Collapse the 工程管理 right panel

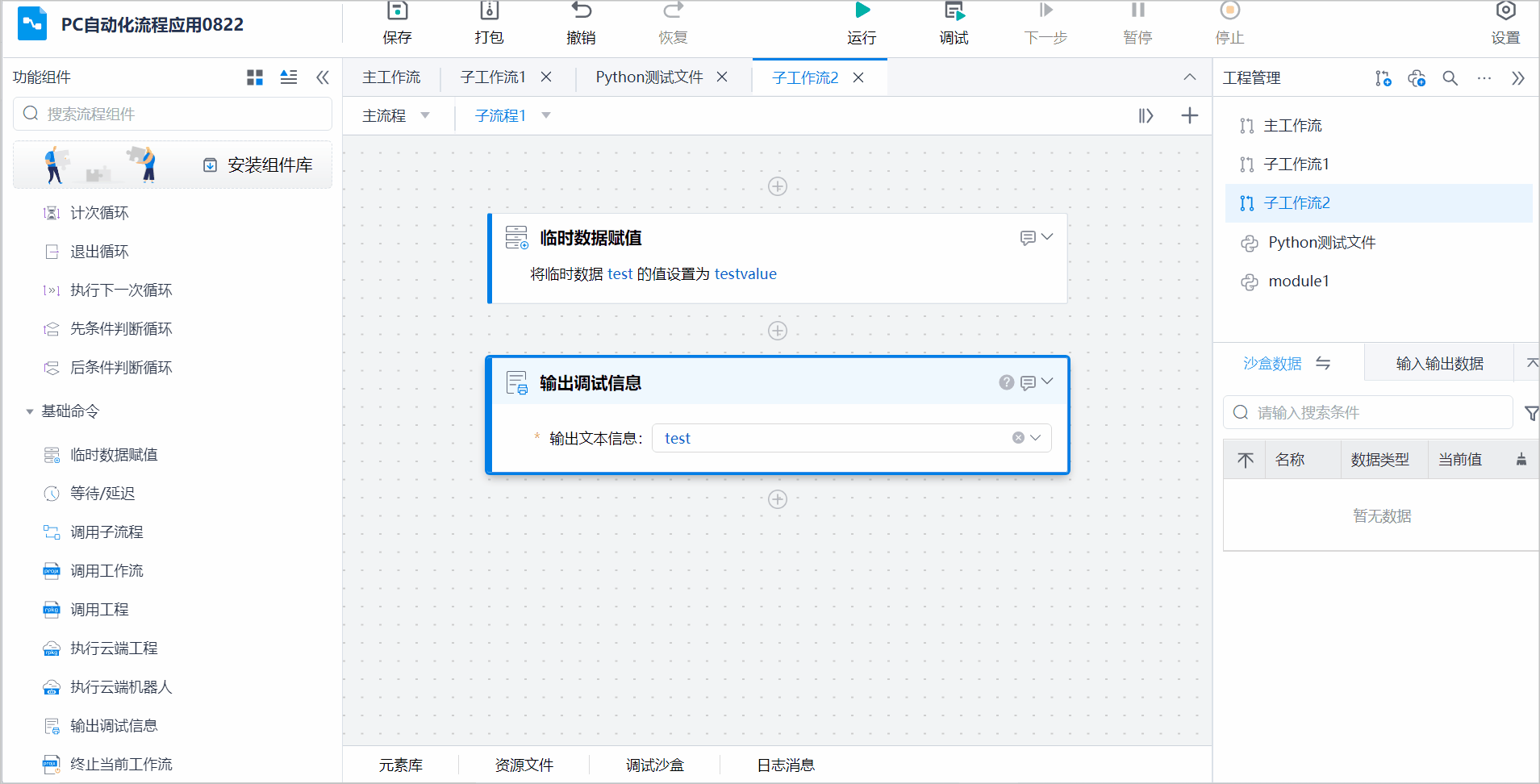point(1517,78)
